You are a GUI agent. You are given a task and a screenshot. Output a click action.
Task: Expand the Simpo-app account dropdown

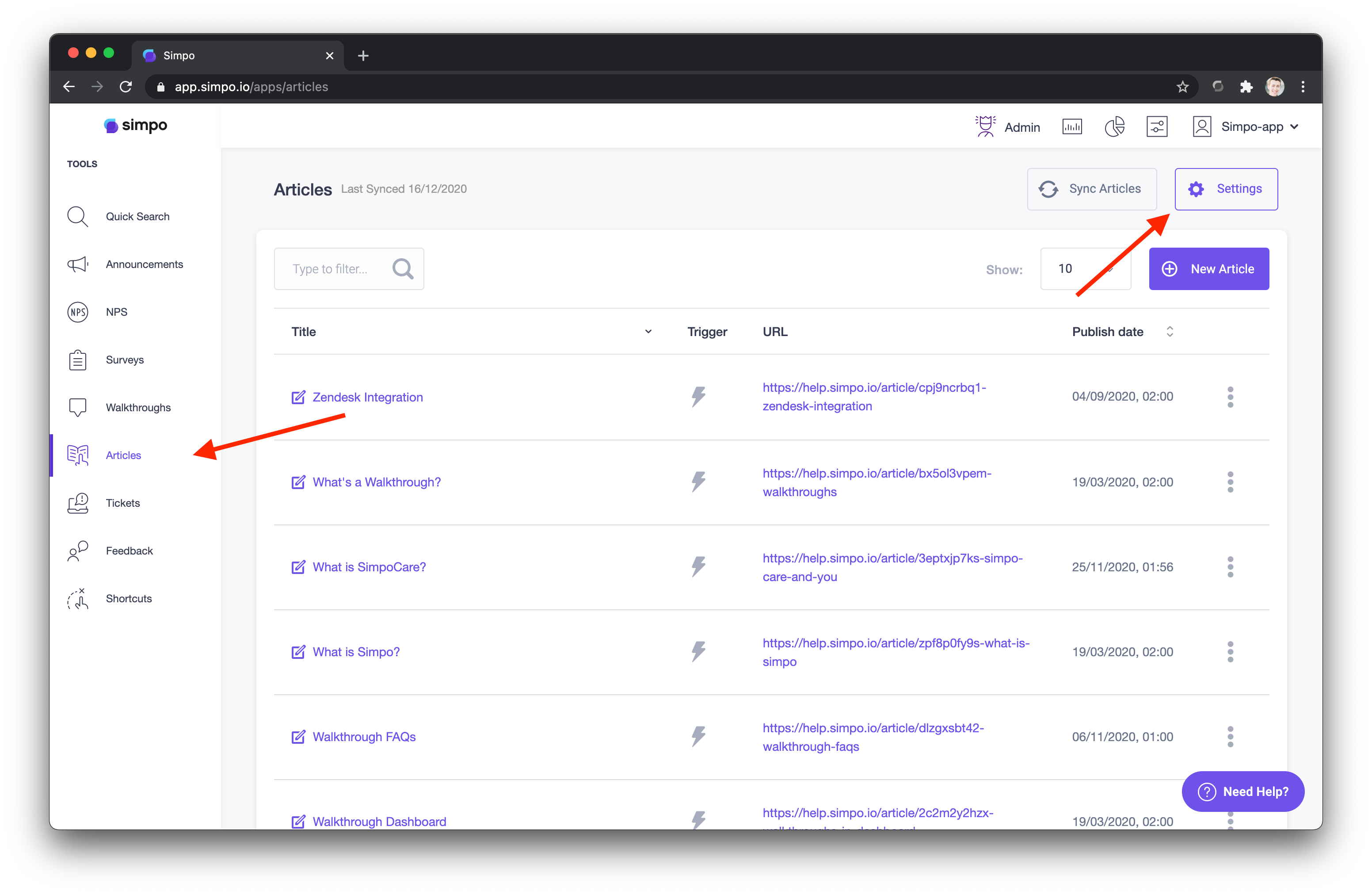[1260, 127]
